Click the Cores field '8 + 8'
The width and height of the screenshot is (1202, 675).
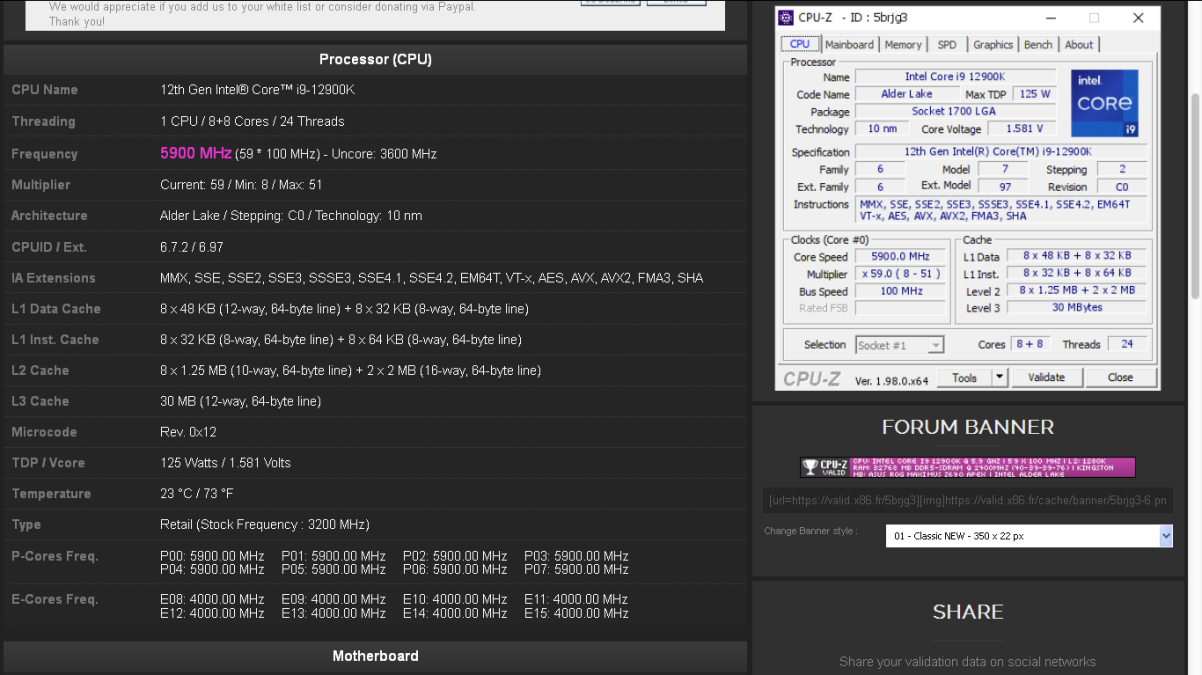tap(1030, 344)
